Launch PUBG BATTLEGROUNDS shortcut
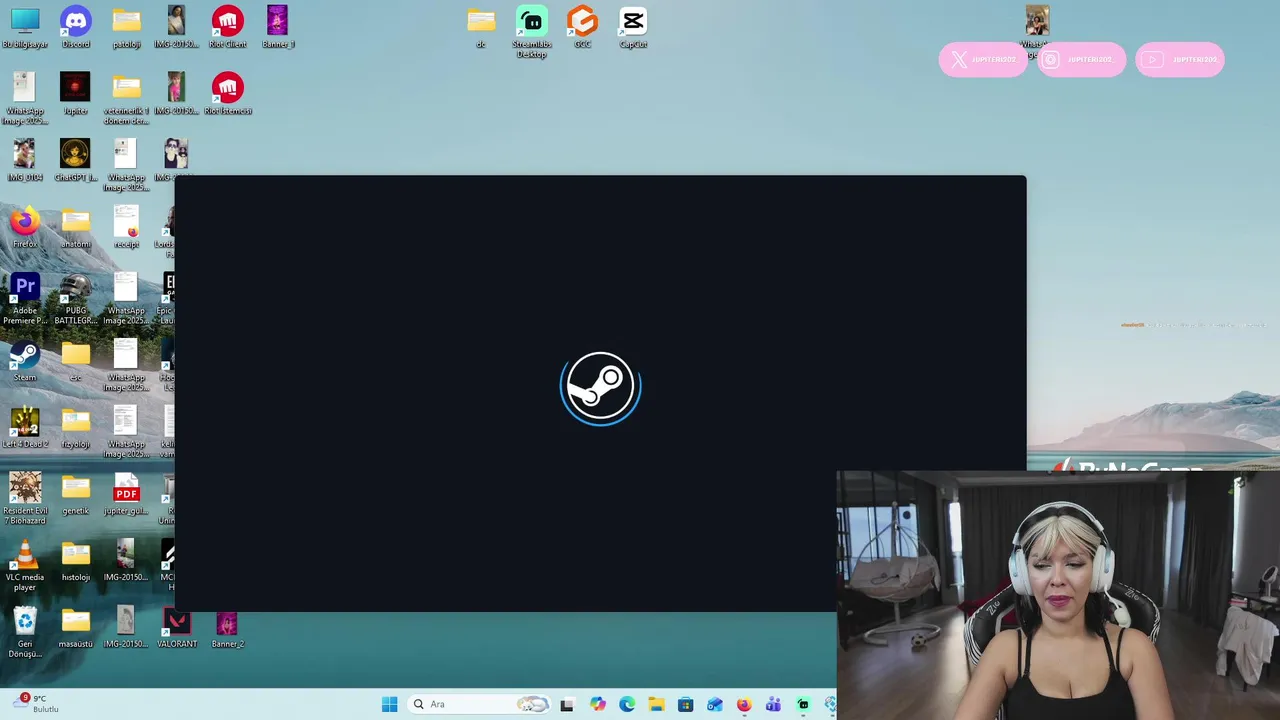This screenshot has height=720, width=1280. tap(75, 299)
